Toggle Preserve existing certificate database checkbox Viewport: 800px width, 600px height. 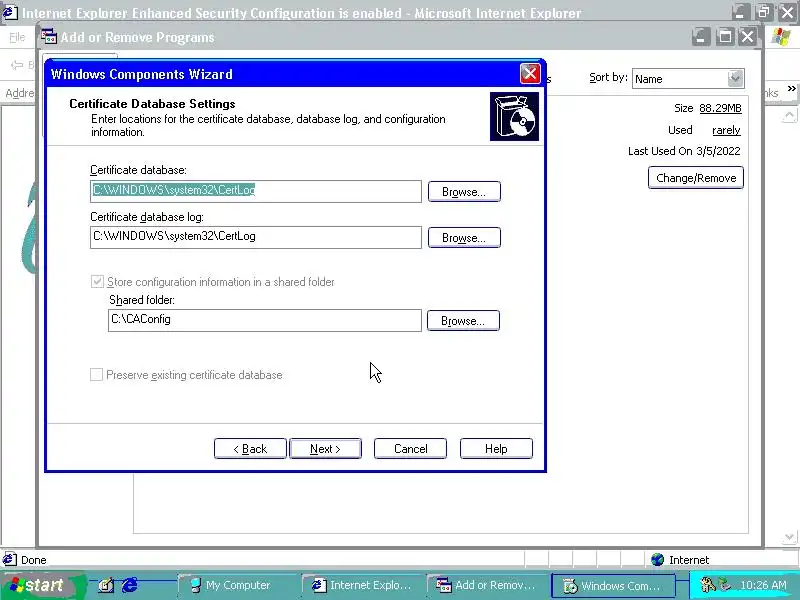click(96, 374)
